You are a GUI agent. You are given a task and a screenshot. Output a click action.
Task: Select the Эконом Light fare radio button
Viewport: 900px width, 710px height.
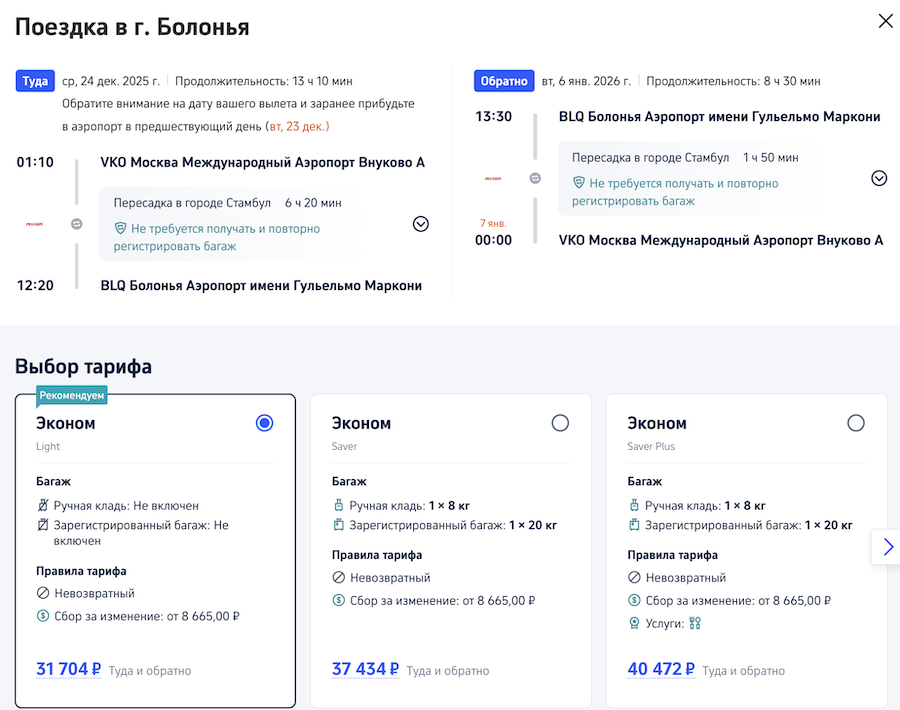pyautogui.click(x=264, y=423)
